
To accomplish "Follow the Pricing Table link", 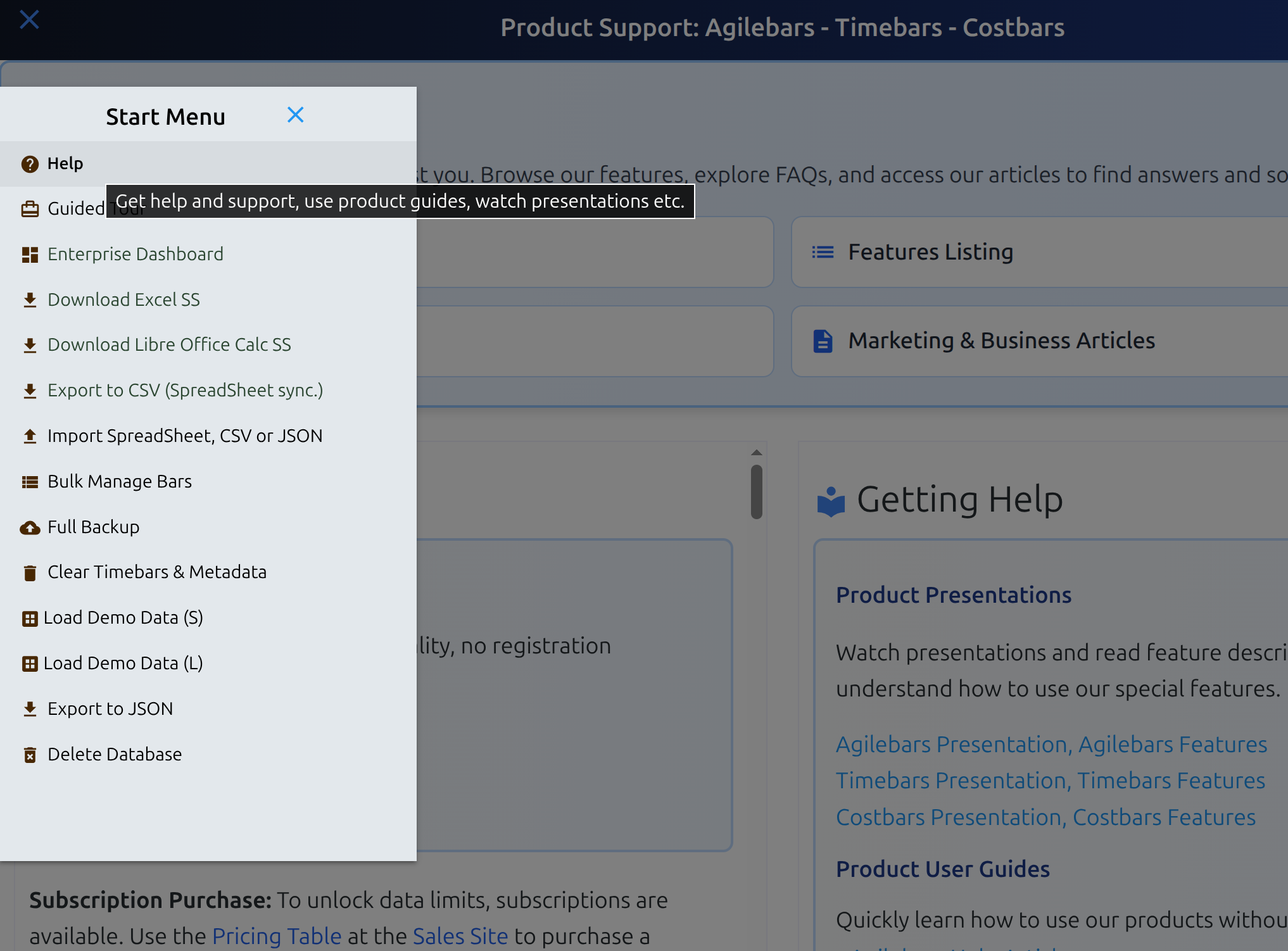I will [277, 936].
